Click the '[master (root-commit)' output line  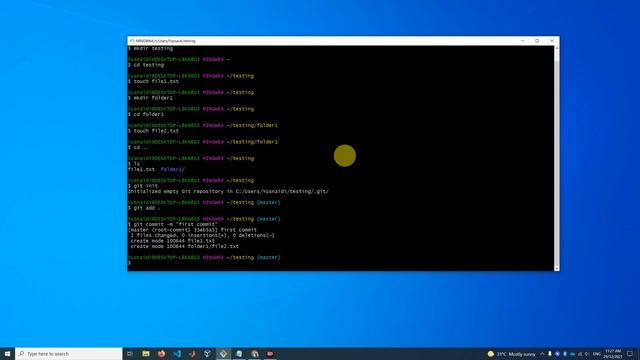(192, 230)
